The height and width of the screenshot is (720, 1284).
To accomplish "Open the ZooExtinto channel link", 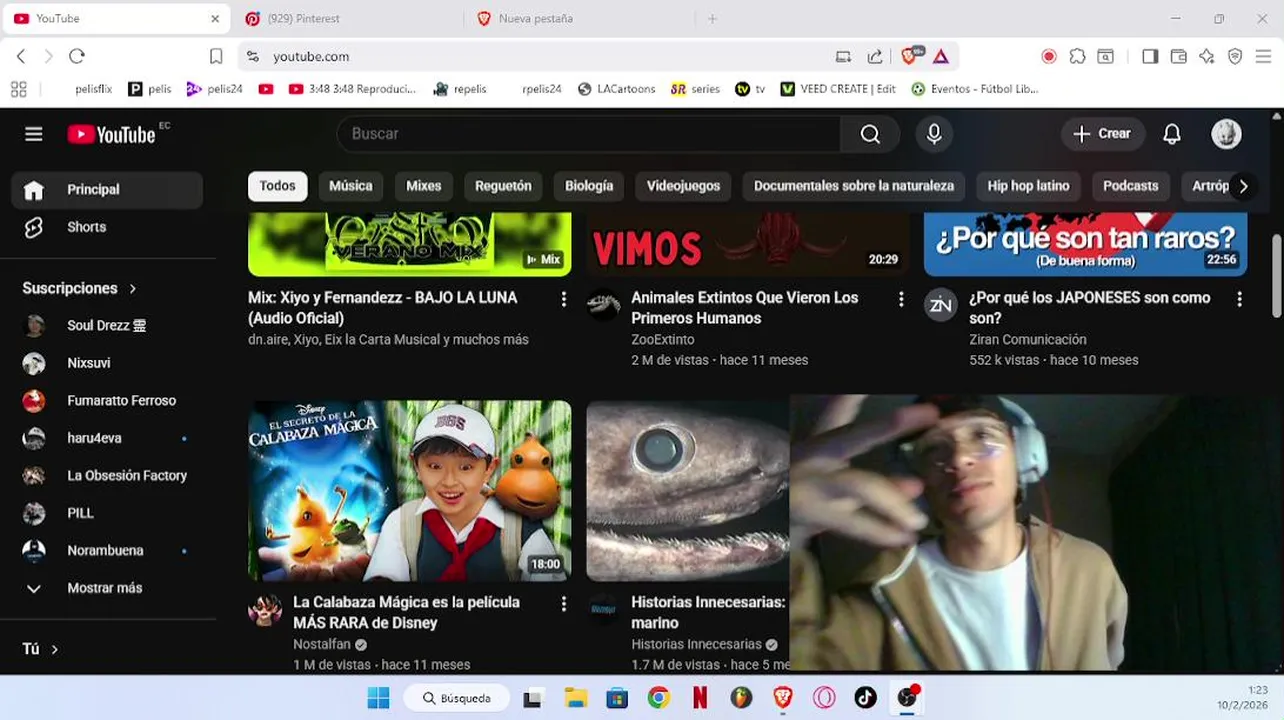I will (662, 339).
